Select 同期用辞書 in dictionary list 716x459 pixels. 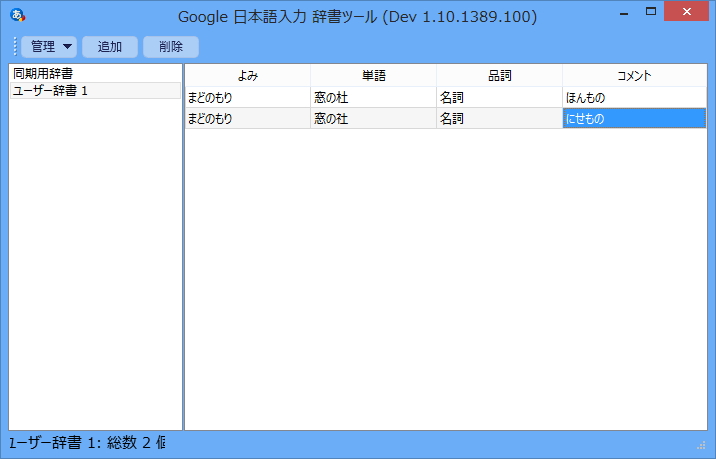[x=95, y=74]
